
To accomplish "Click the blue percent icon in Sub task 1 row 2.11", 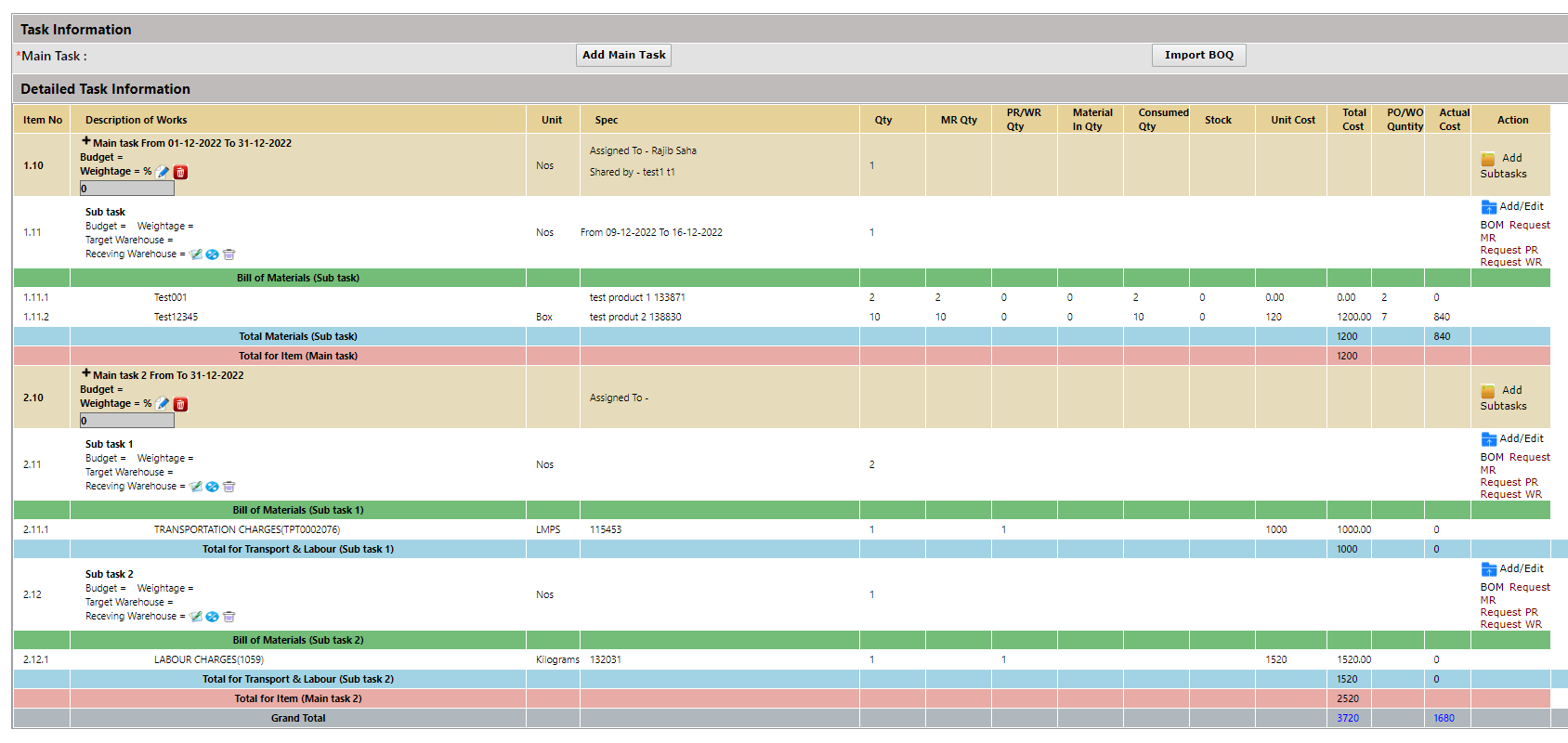I will click(x=212, y=487).
